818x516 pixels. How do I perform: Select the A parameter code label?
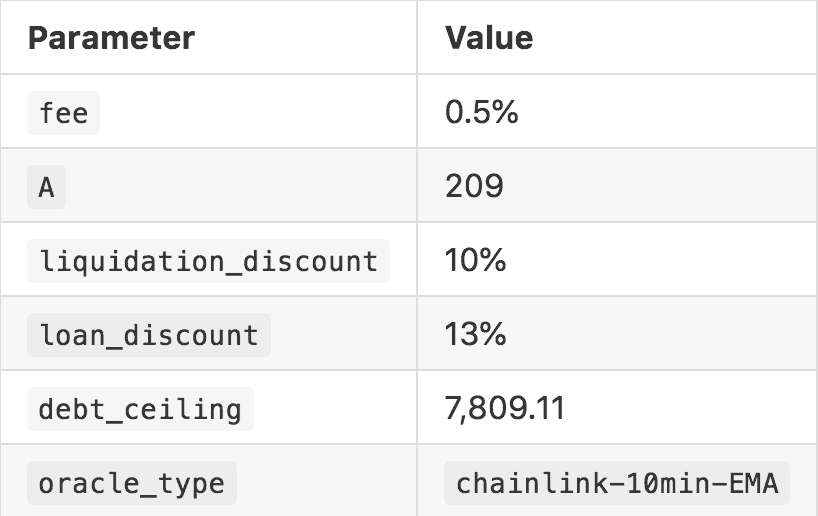[x=46, y=186]
